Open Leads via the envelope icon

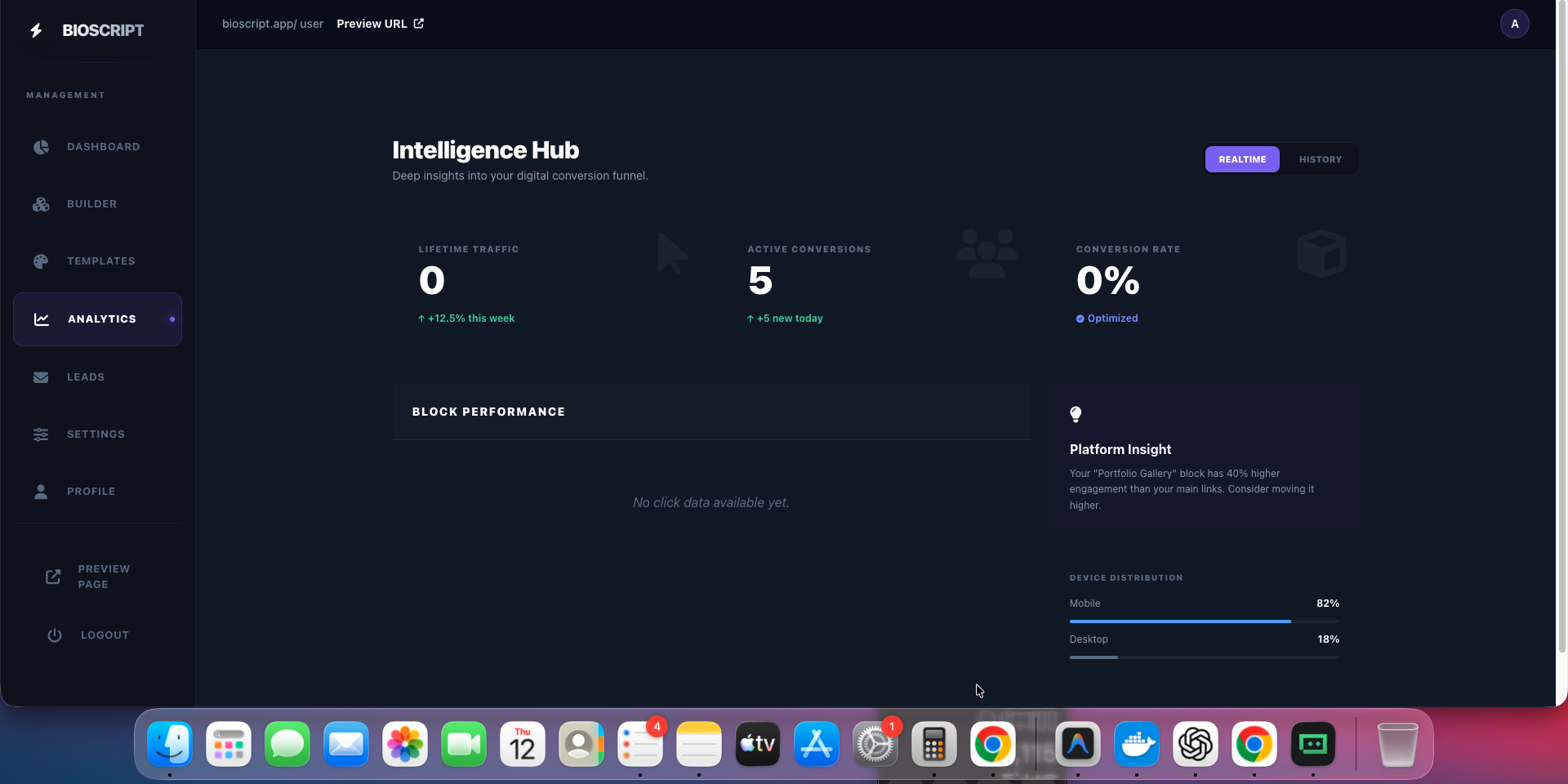click(x=40, y=376)
